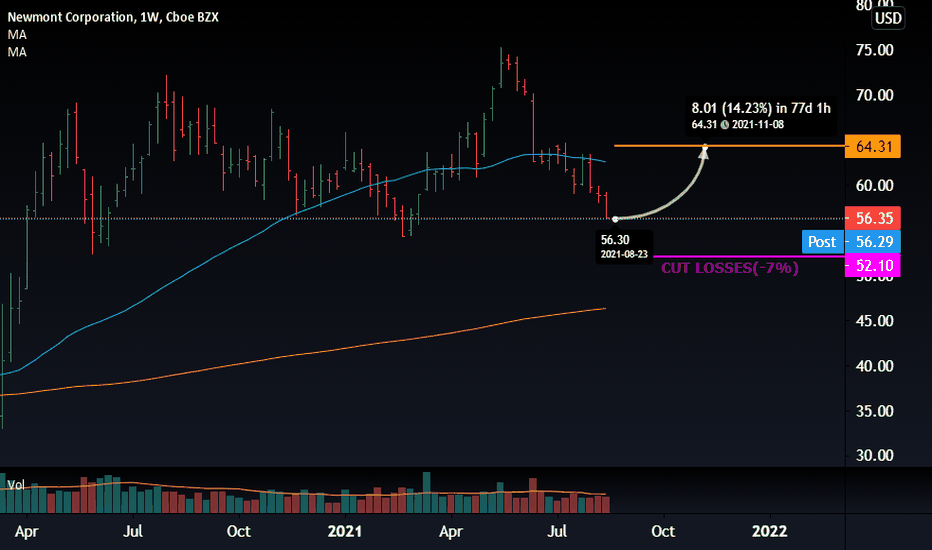
Task: Select the magenta stop-loss horizontal line
Action: point(749,256)
